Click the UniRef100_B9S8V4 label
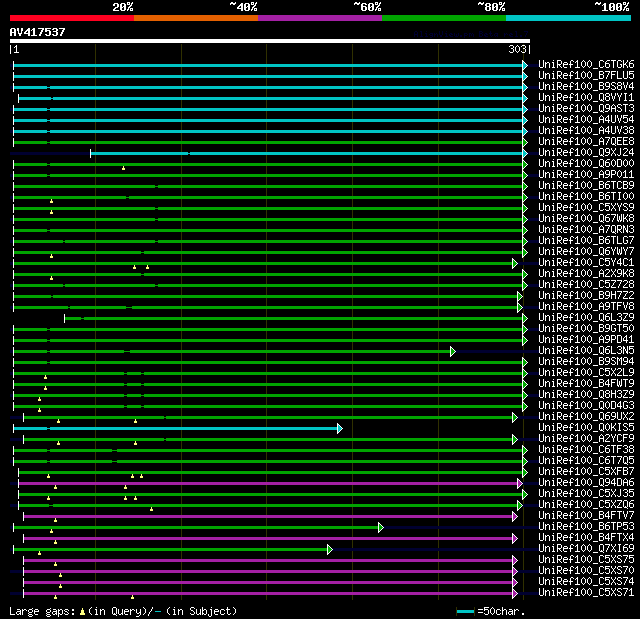 tap(586, 87)
